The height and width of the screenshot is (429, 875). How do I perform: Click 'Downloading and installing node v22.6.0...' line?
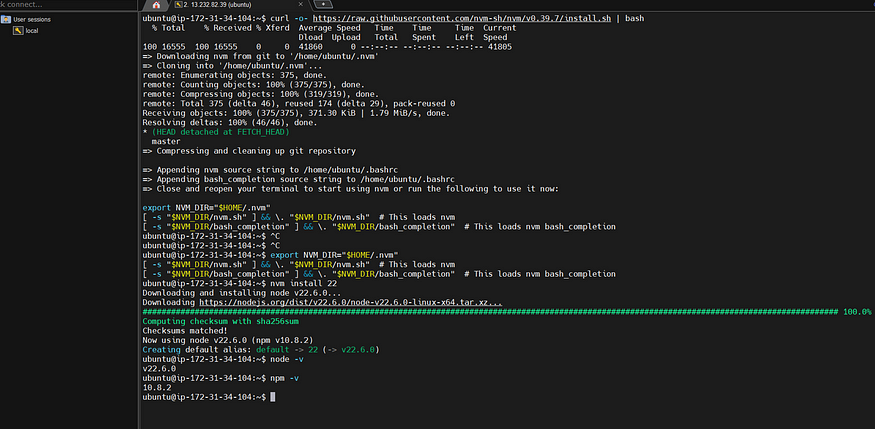click(242, 293)
